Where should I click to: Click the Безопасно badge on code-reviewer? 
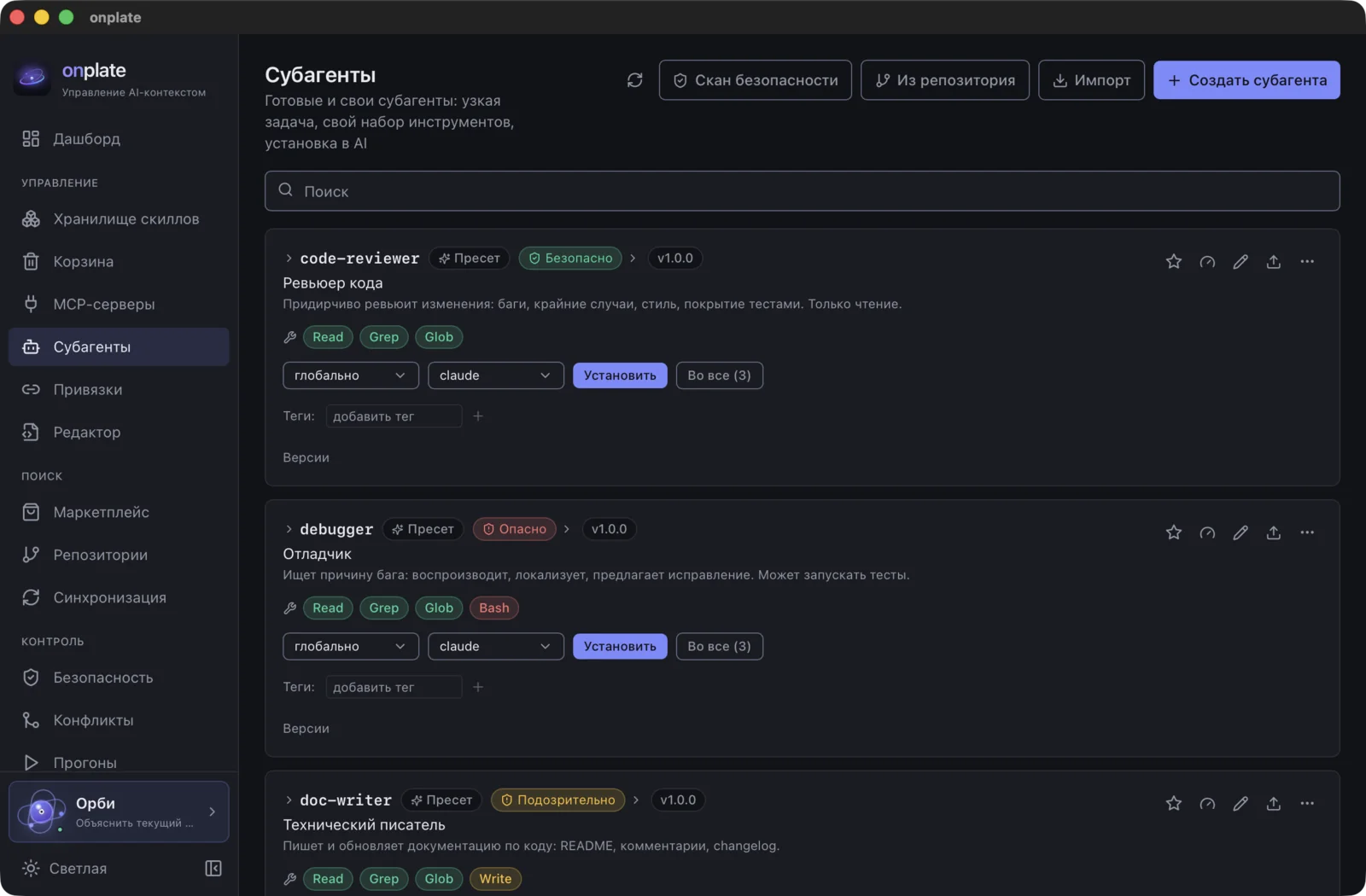[570, 259]
